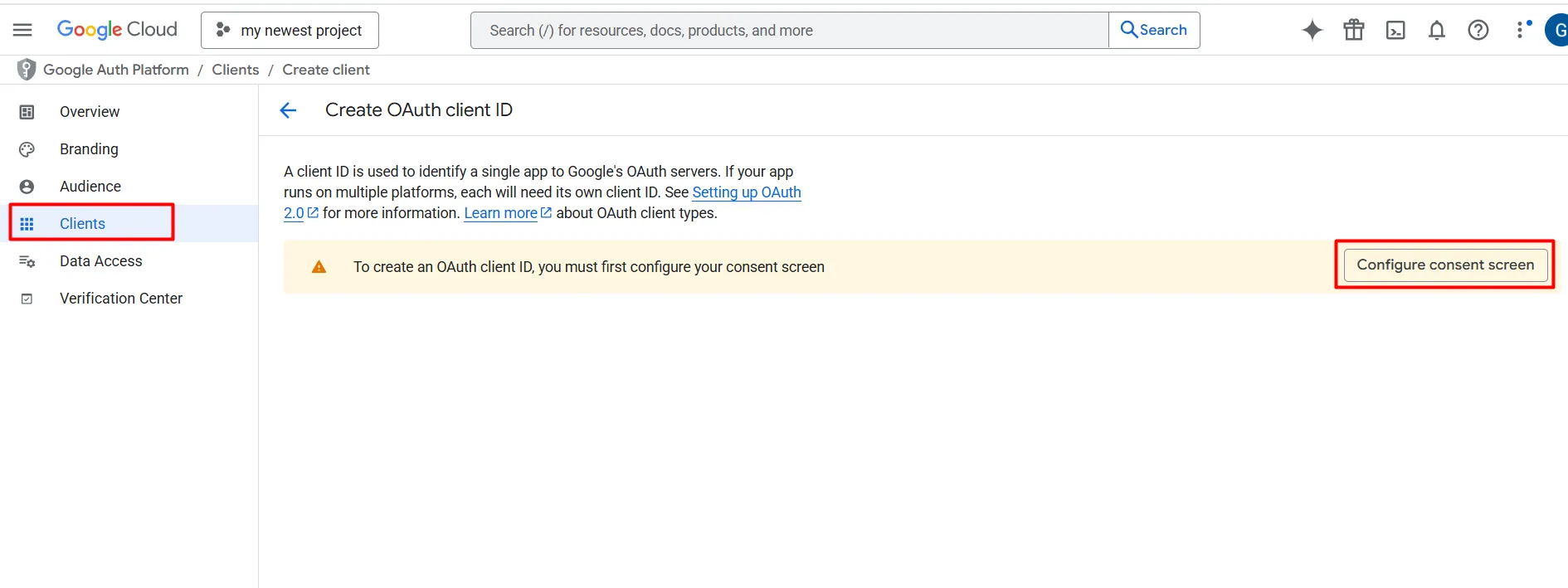Click the Clients breadcrumb link

click(236, 70)
